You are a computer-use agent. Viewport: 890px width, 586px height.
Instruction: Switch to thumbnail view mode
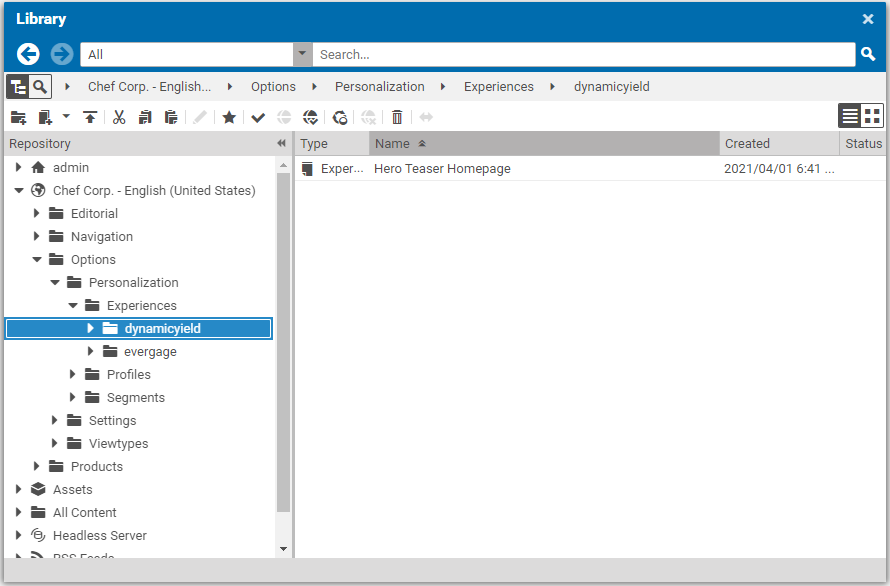pos(873,115)
